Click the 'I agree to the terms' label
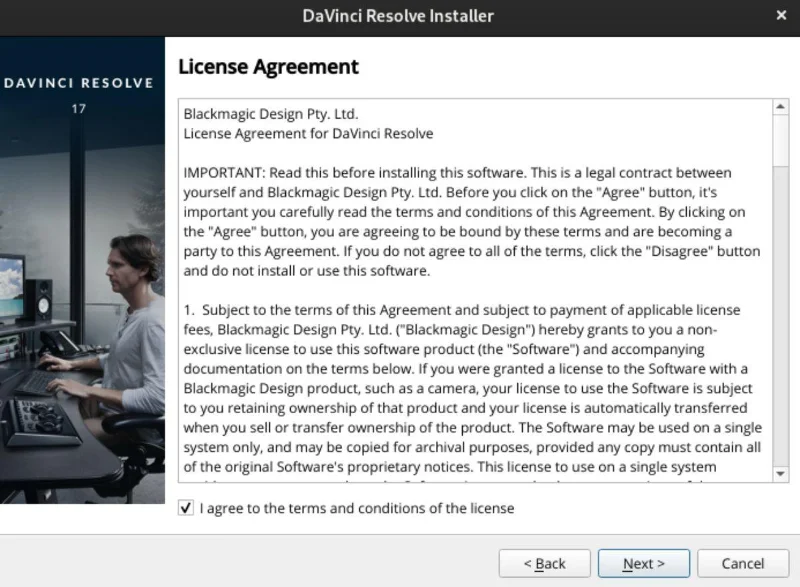 click(x=357, y=508)
